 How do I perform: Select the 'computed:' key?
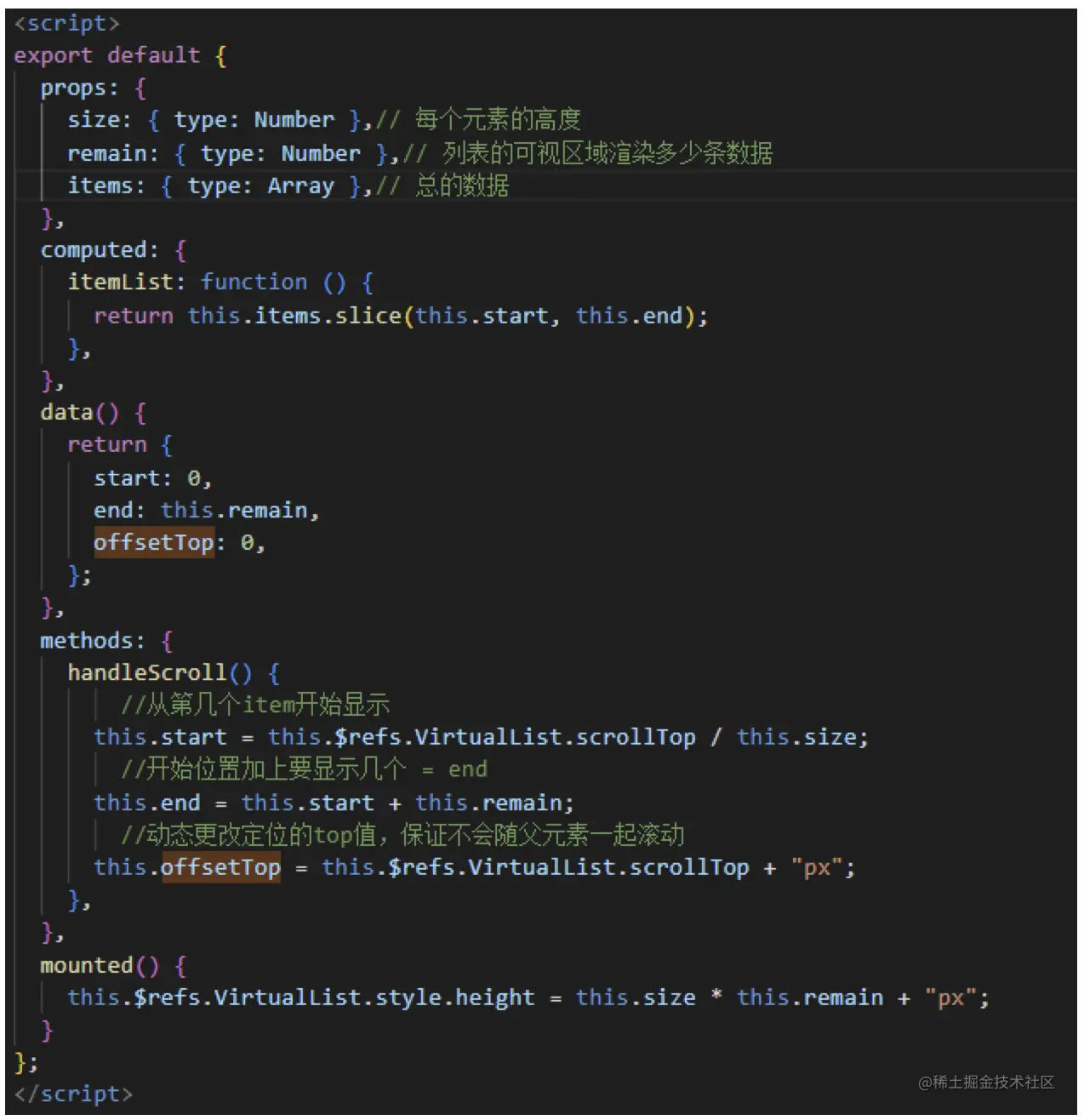(x=100, y=250)
